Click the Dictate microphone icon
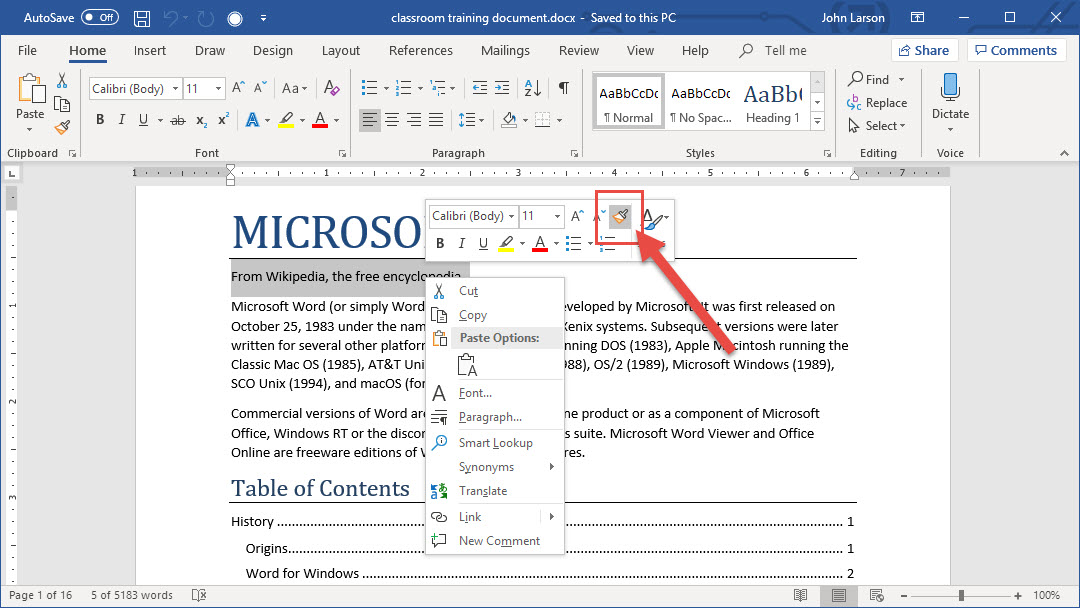 [950, 88]
